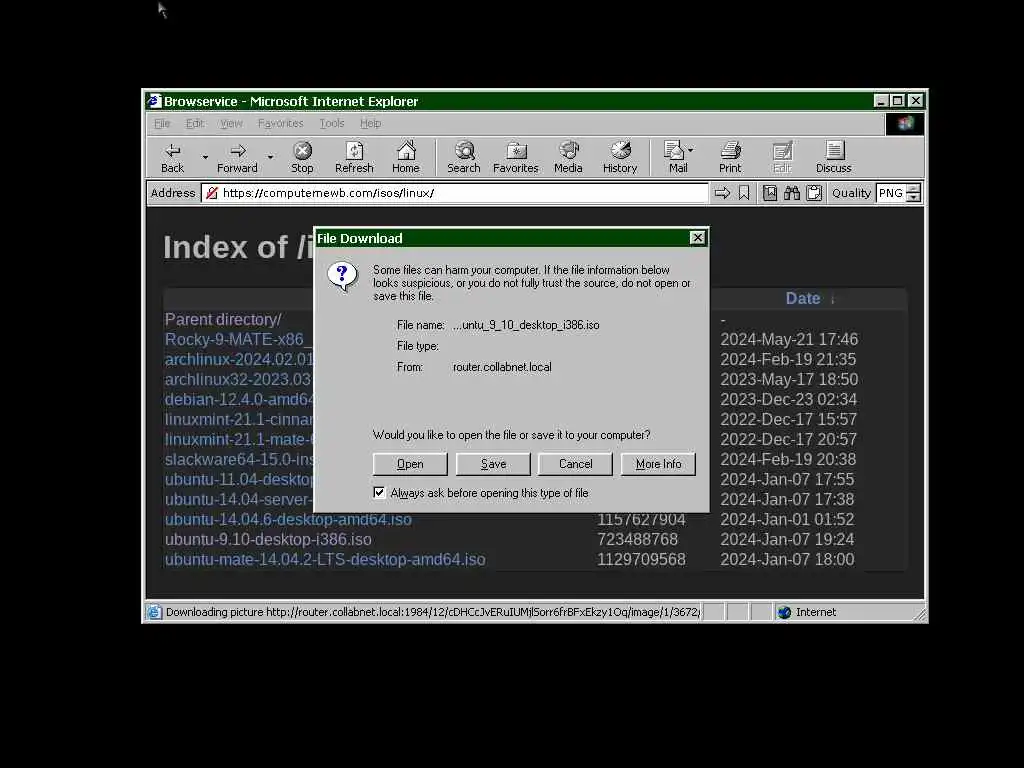Click the linuxmint-21.1-mate link
This screenshot has width=1024, height=768.
239,440
